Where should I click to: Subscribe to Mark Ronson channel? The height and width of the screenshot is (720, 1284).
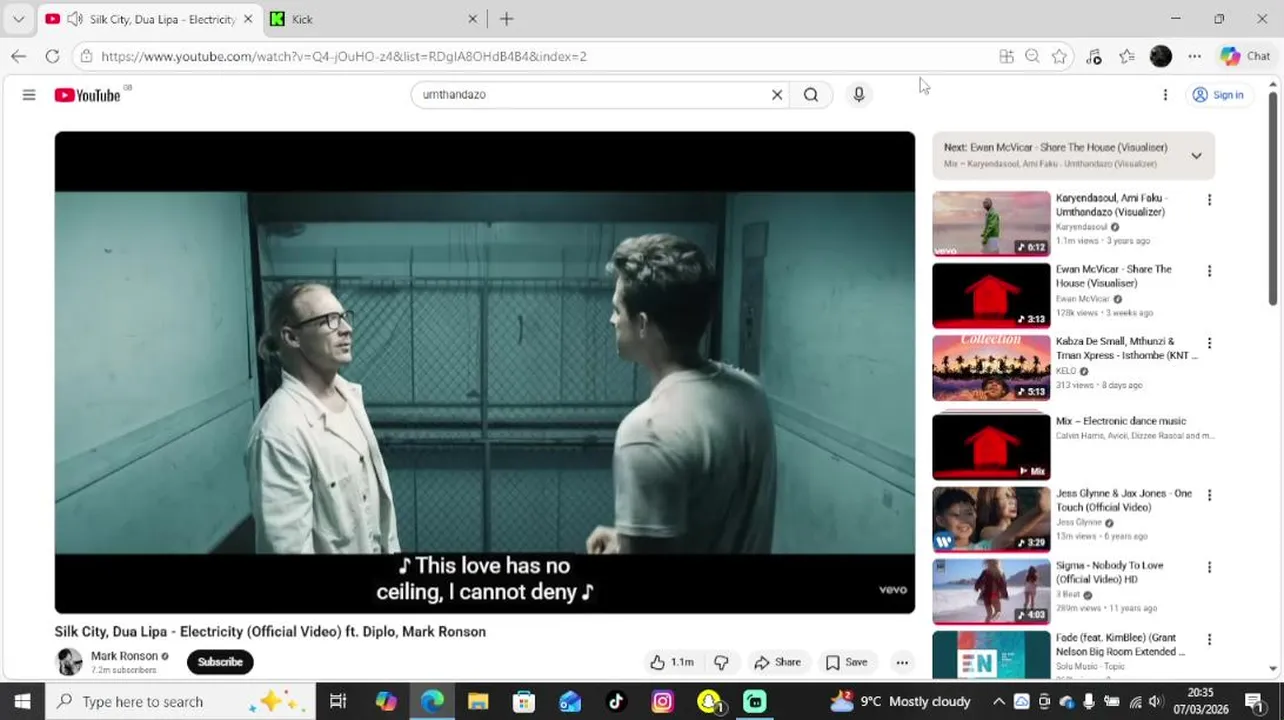click(220, 662)
